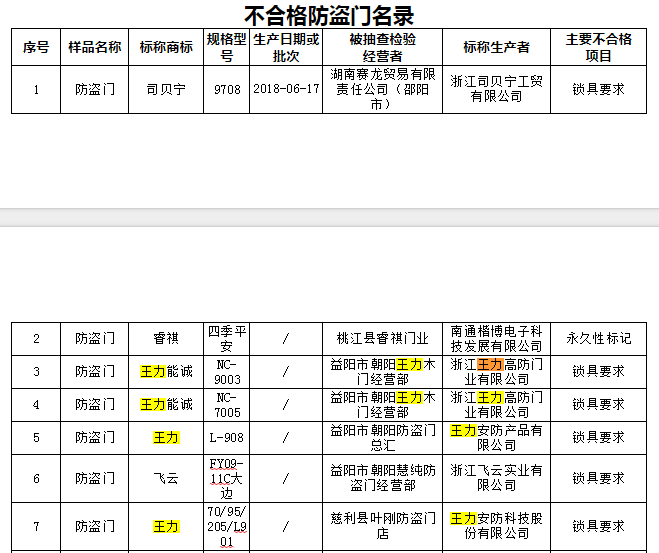
Task: Click the date cell 2018-06-17
Action: click(286, 90)
